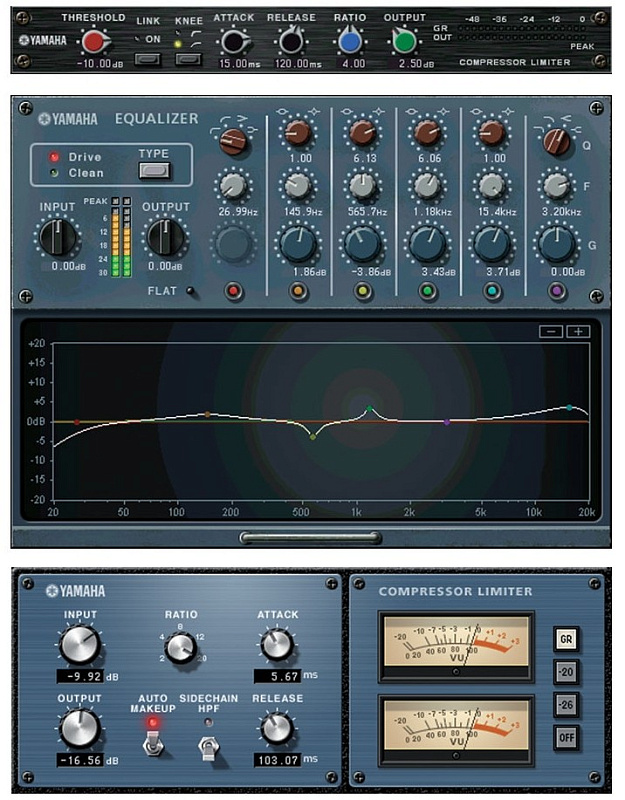Click the red Threshold knob
Screen dimensions: 625x800
(x=93, y=42)
